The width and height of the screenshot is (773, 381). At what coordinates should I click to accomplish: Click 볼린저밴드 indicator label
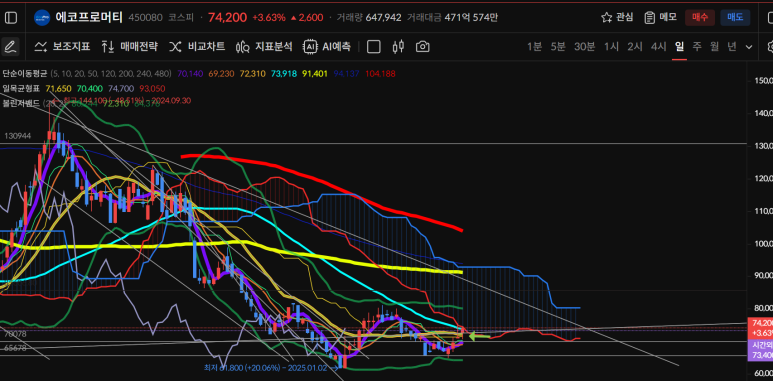click(x=22, y=103)
